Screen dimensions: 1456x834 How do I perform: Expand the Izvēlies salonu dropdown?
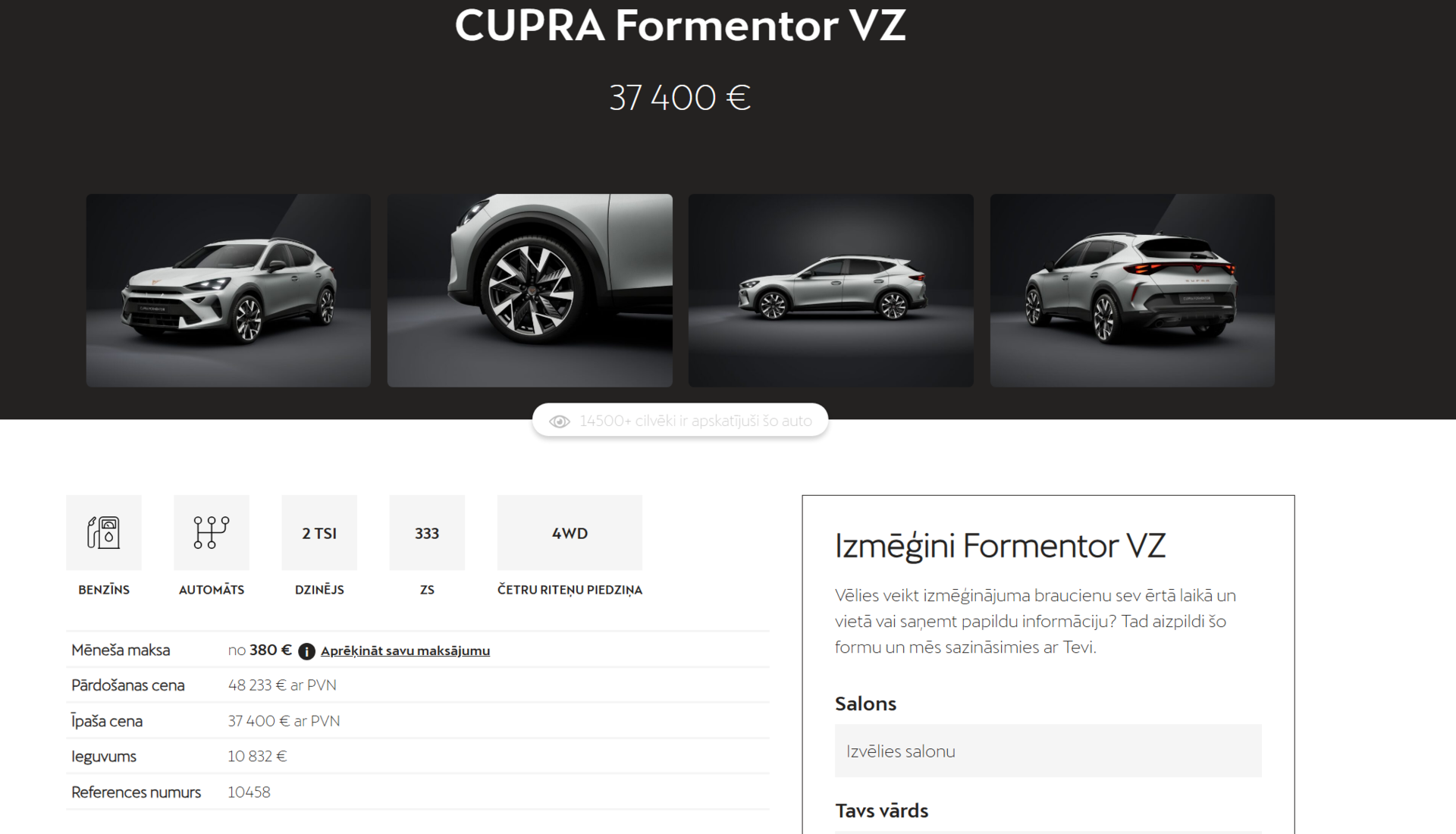click(1048, 751)
